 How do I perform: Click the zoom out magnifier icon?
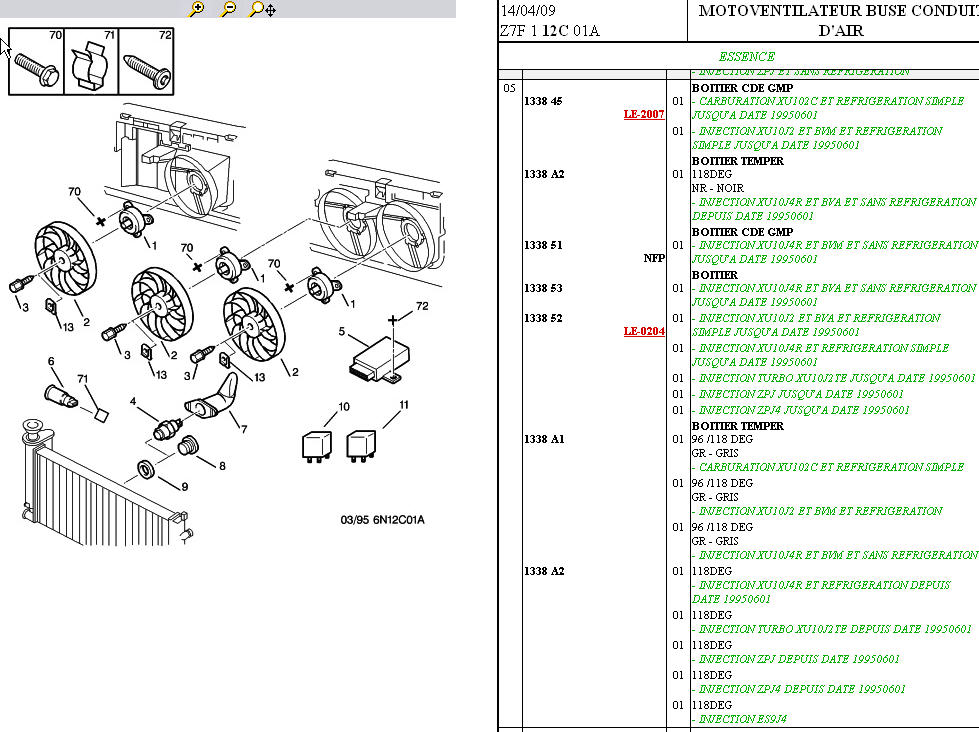coord(229,9)
